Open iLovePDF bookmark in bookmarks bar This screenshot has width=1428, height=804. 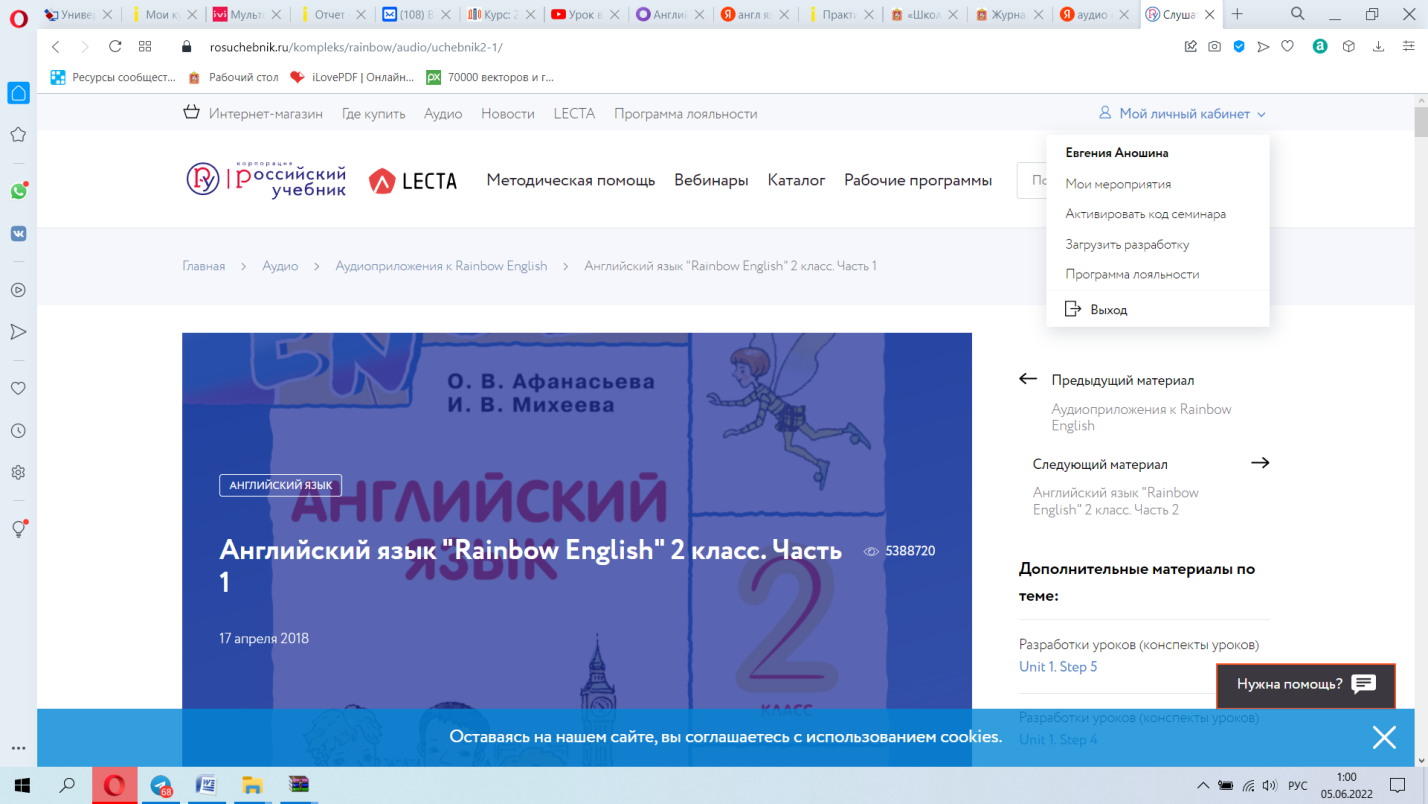tap(351, 77)
